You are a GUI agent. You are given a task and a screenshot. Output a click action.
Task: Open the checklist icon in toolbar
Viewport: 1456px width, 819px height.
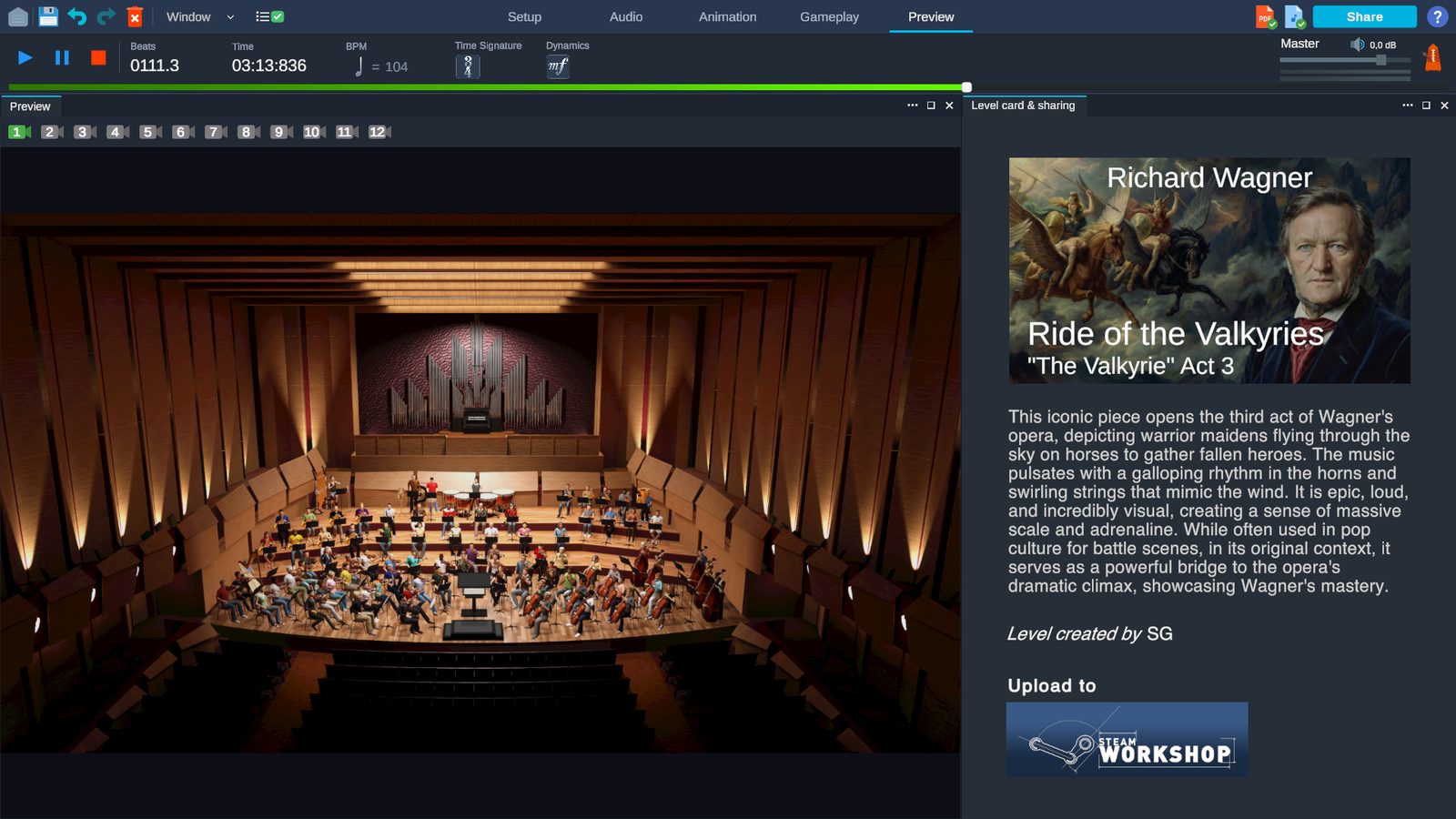[269, 16]
